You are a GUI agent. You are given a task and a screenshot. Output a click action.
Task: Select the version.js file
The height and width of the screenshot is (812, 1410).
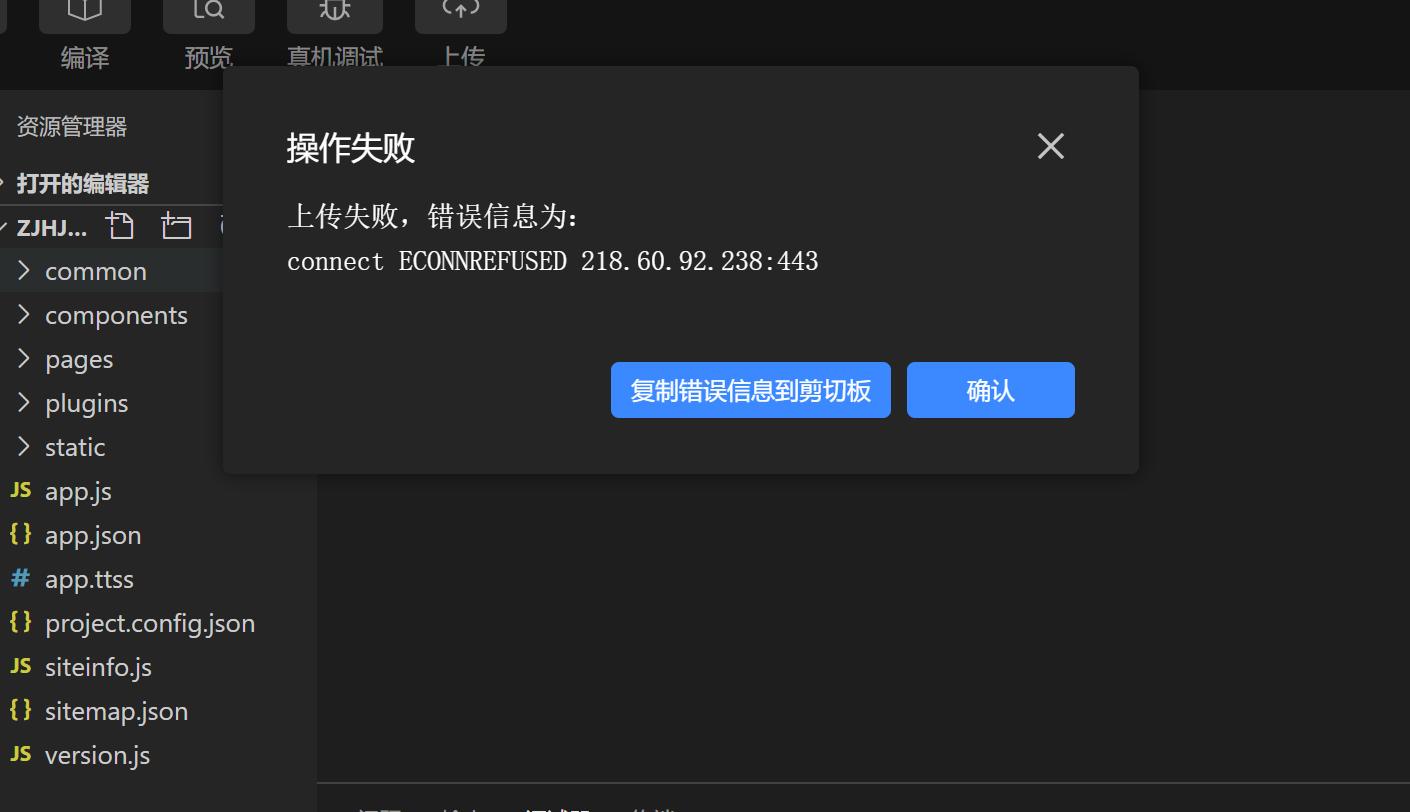(x=97, y=755)
